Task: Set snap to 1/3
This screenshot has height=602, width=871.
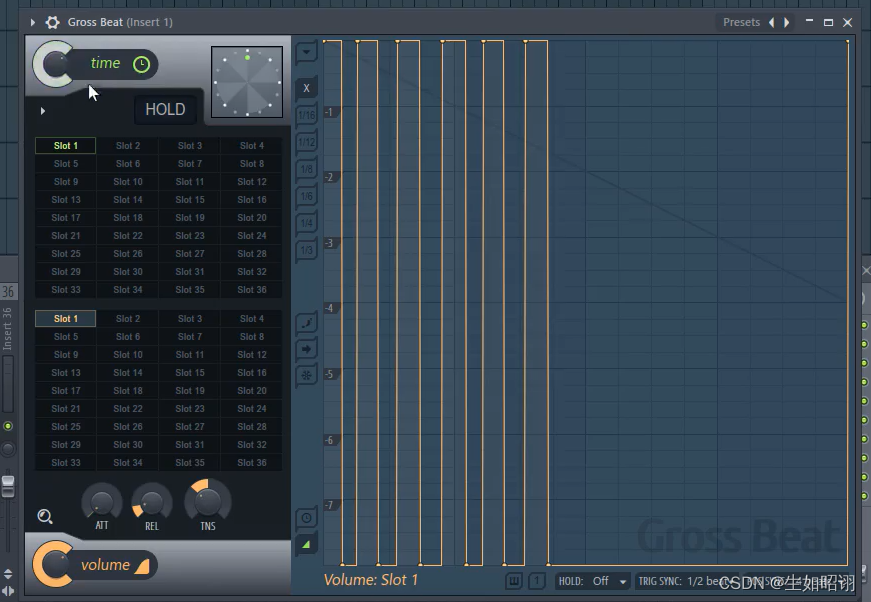Action: pyautogui.click(x=306, y=250)
